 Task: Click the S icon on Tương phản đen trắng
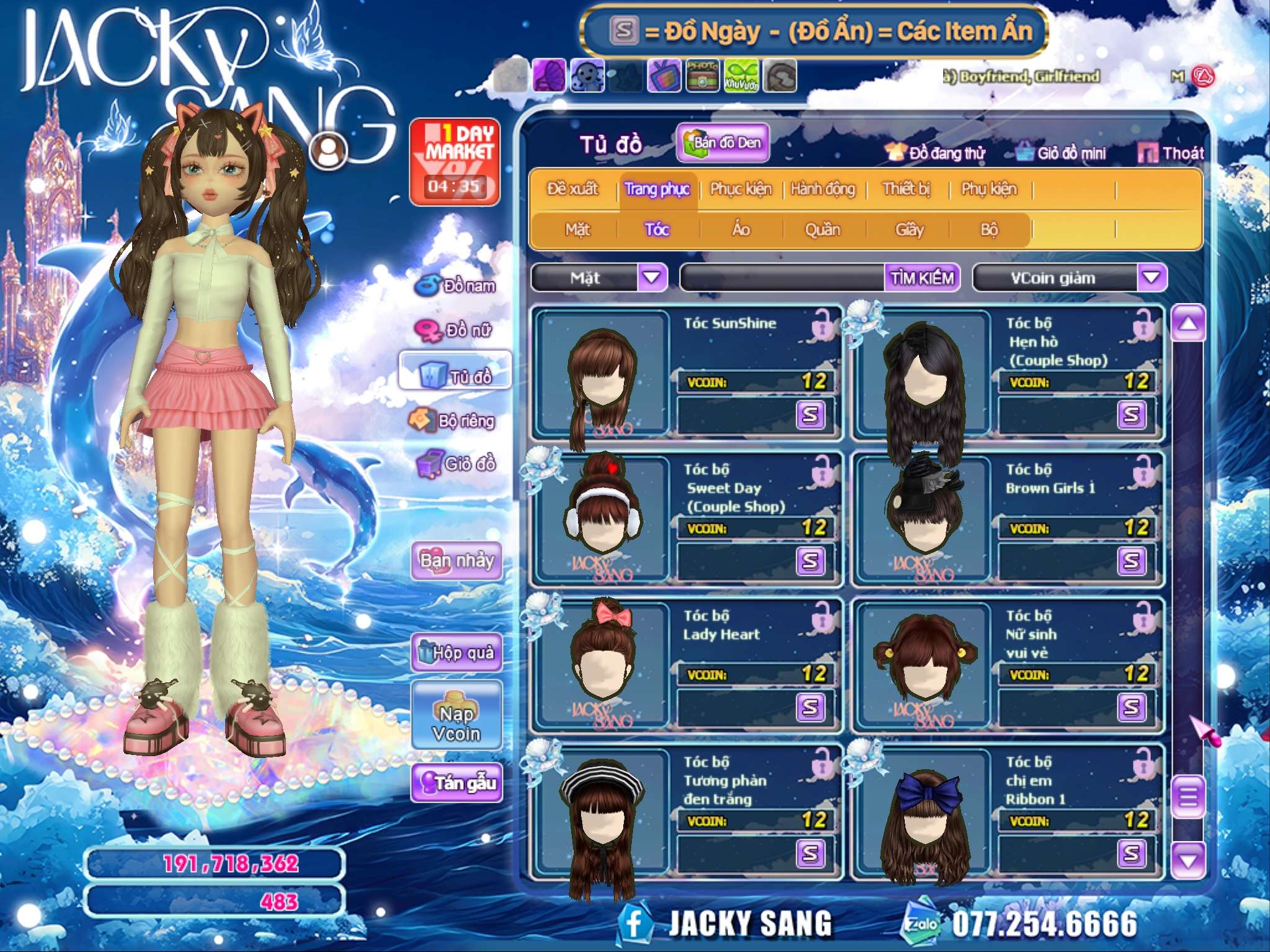tap(810, 853)
